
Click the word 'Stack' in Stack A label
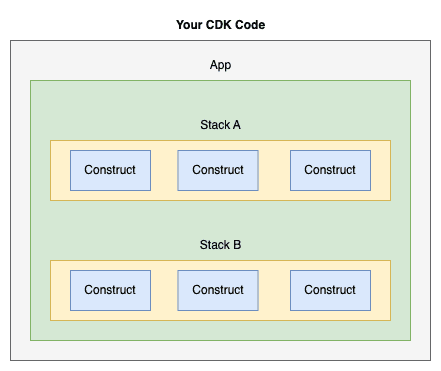tap(215, 125)
